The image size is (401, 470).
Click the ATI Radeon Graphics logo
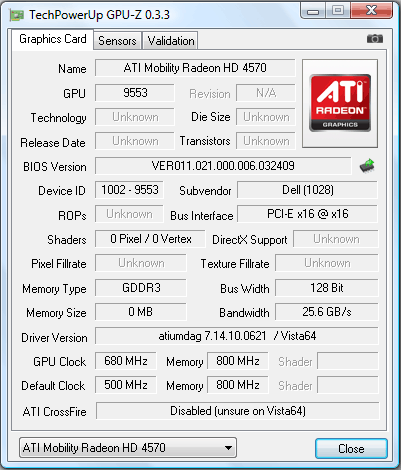point(340,103)
